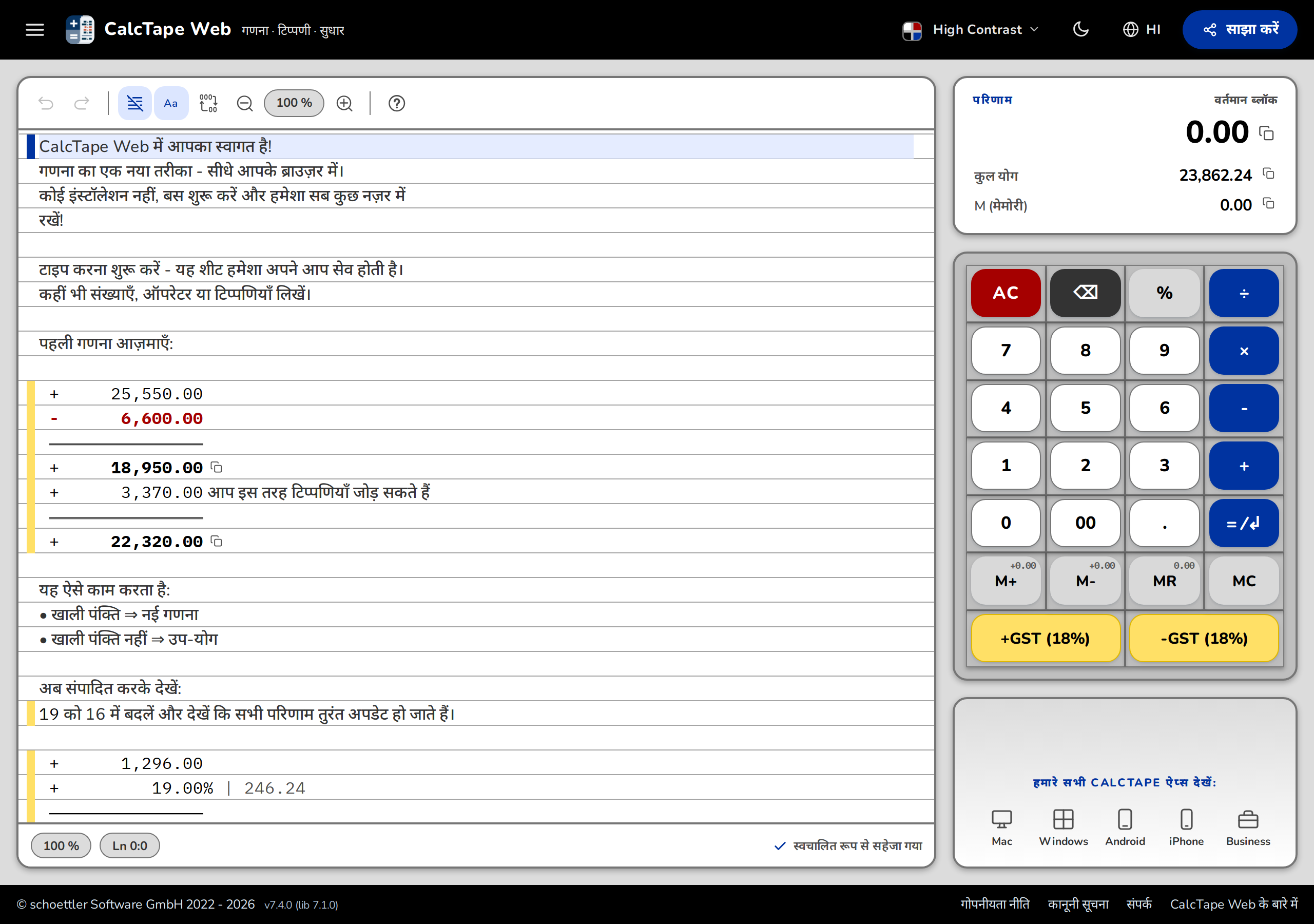
Task: Open CalcTape Web के बारे में link
Action: pos(1233,904)
